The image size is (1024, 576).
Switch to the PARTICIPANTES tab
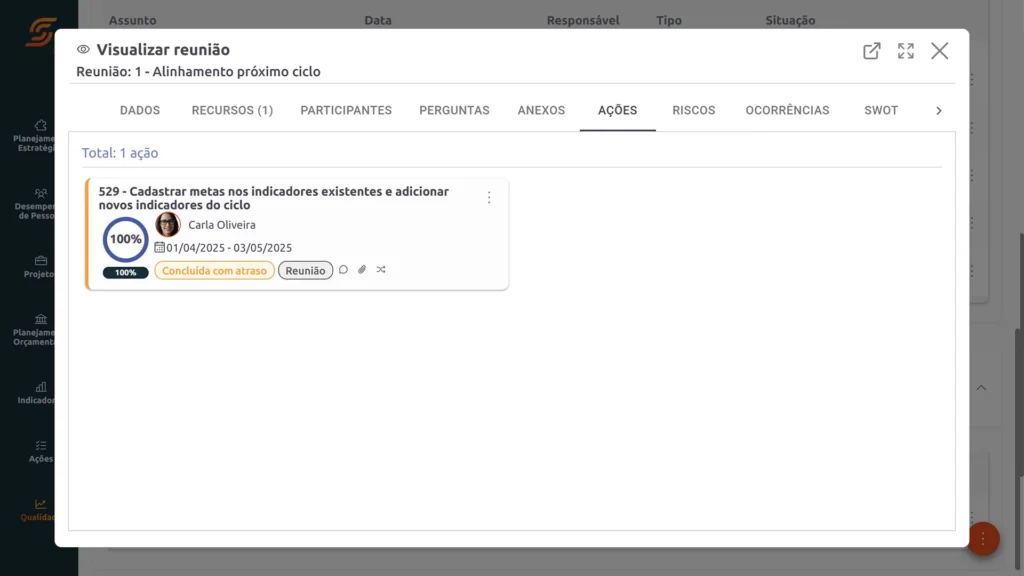point(346,110)
